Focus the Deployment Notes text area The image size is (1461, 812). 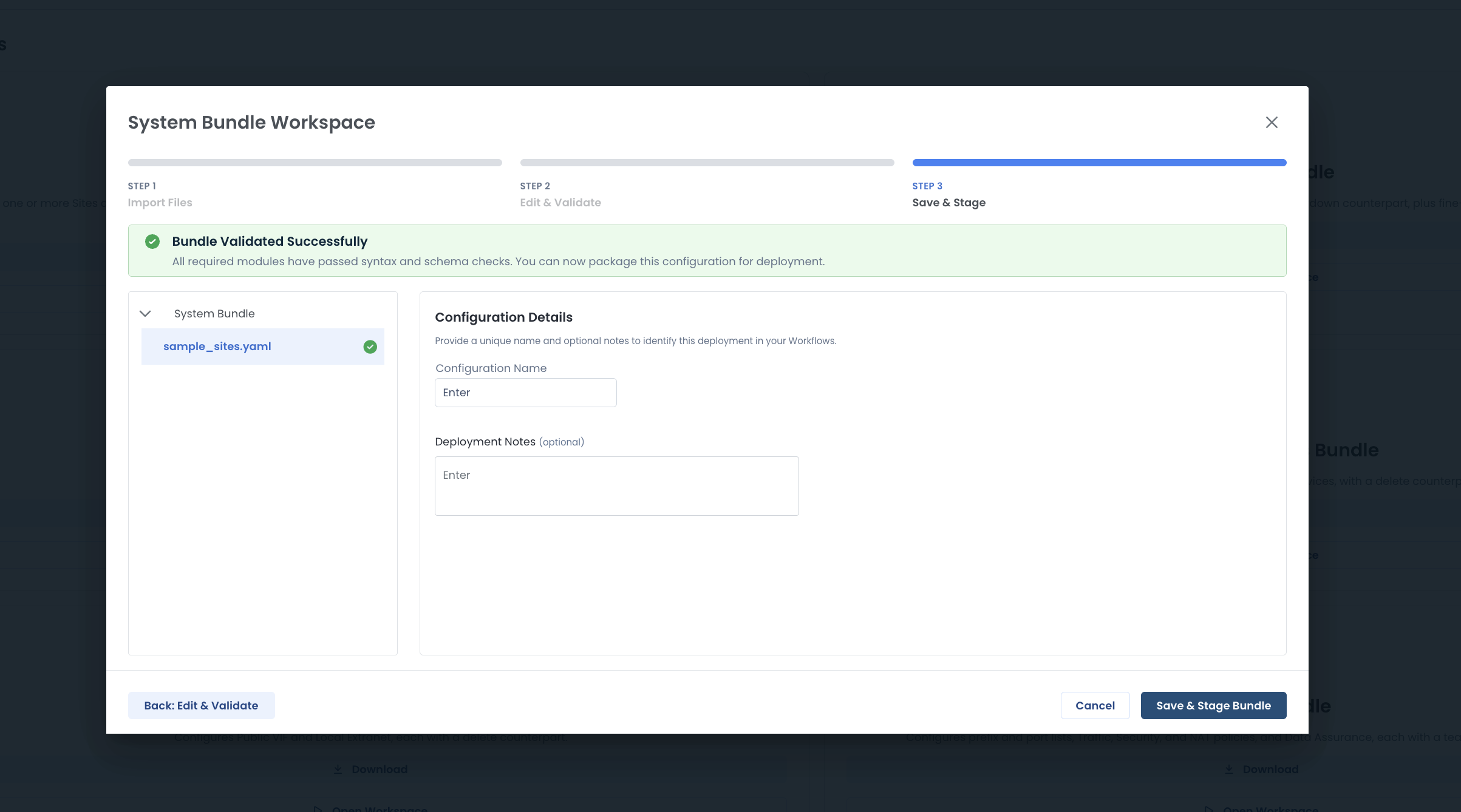617,486
